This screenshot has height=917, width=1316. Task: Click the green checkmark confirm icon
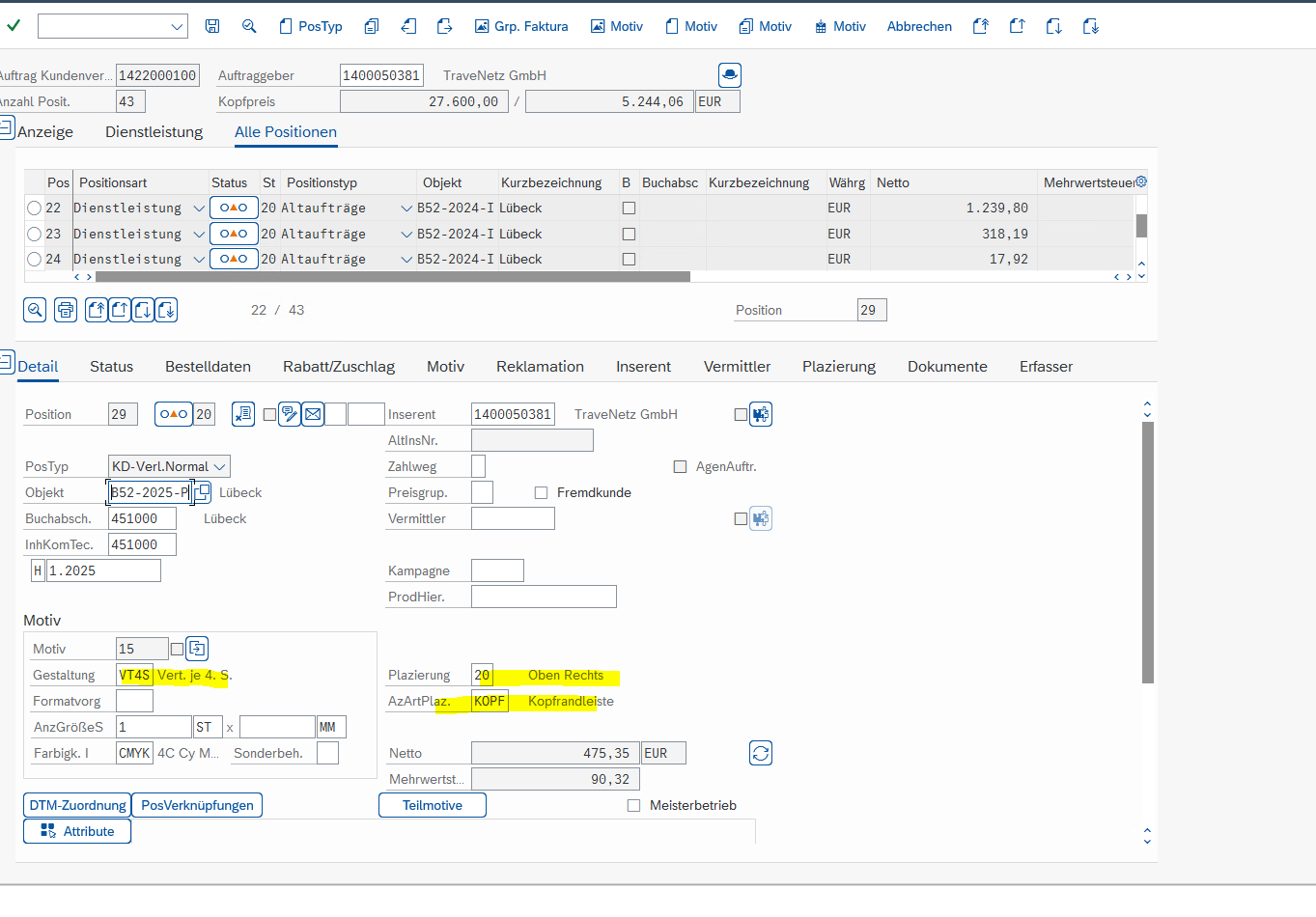coord(14,26)
